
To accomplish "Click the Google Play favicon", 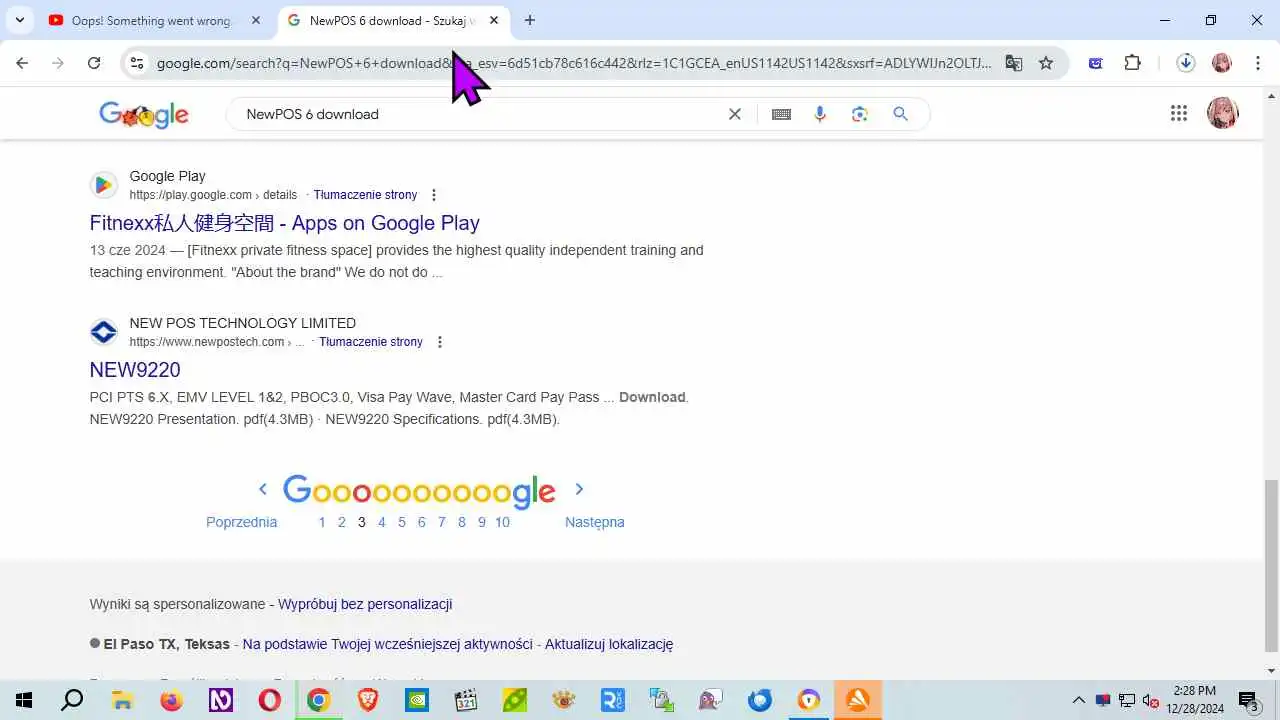I will [104, 185].
